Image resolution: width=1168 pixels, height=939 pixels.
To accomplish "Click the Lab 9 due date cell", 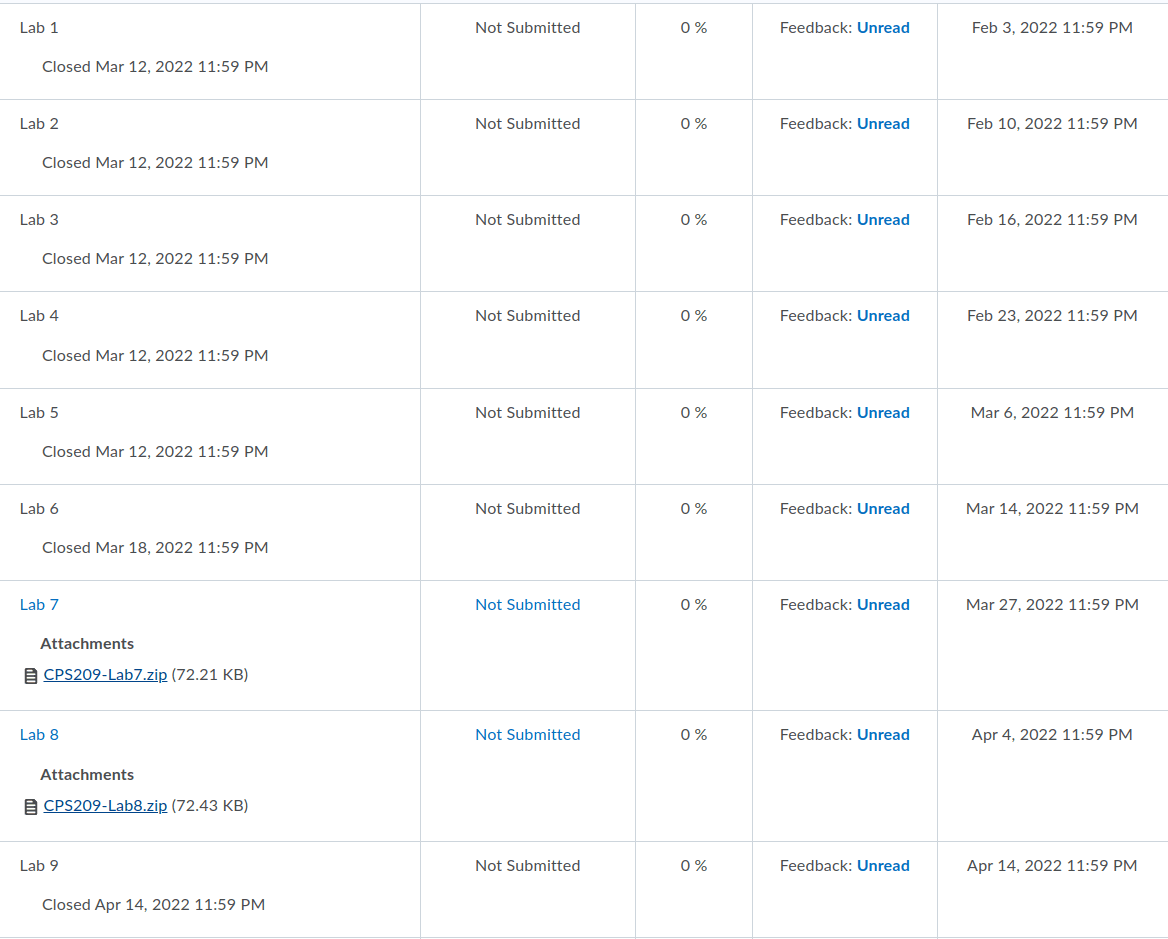I will tap(1052, 866).
